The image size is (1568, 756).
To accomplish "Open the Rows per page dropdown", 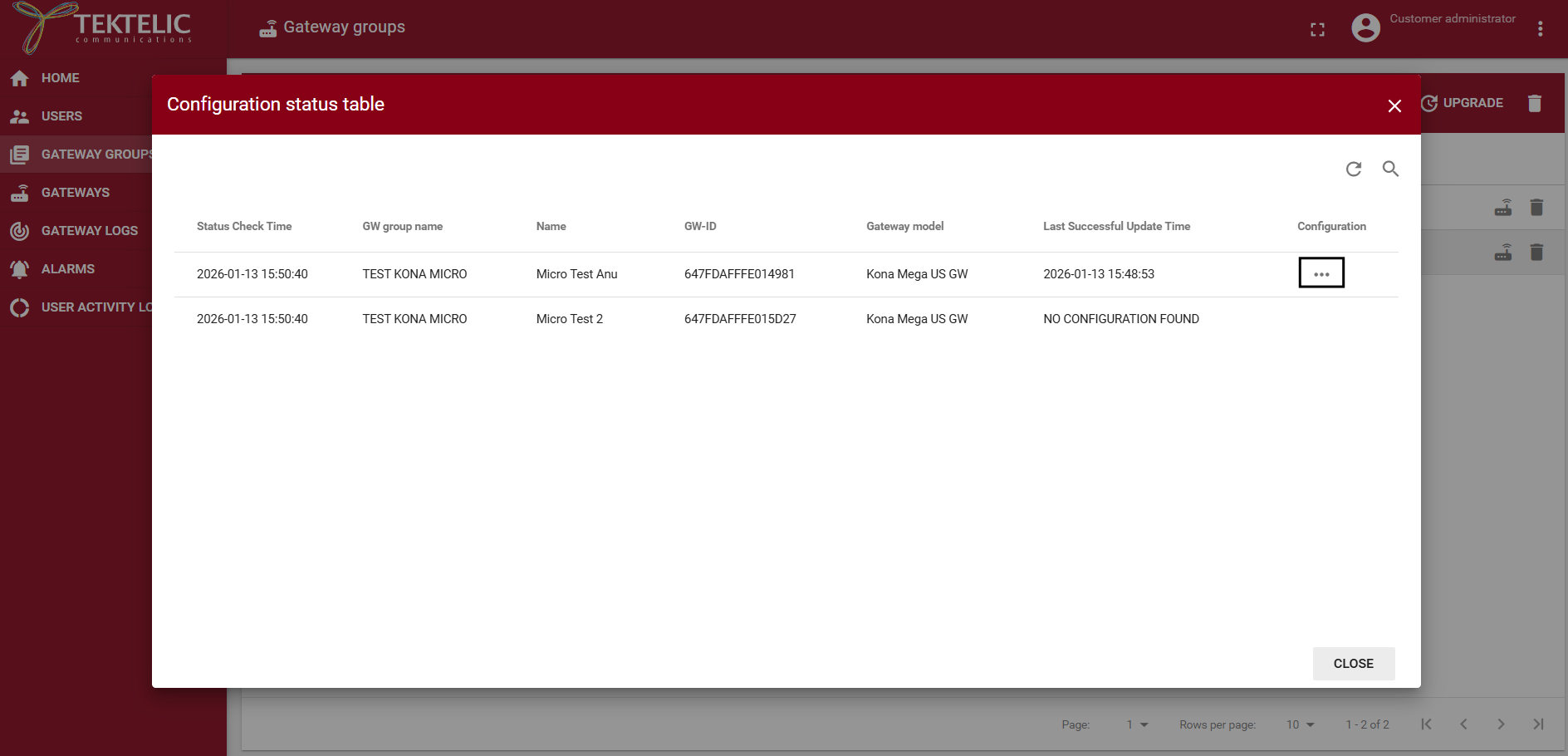I will pyautogui.click(x=1300, y=724).
